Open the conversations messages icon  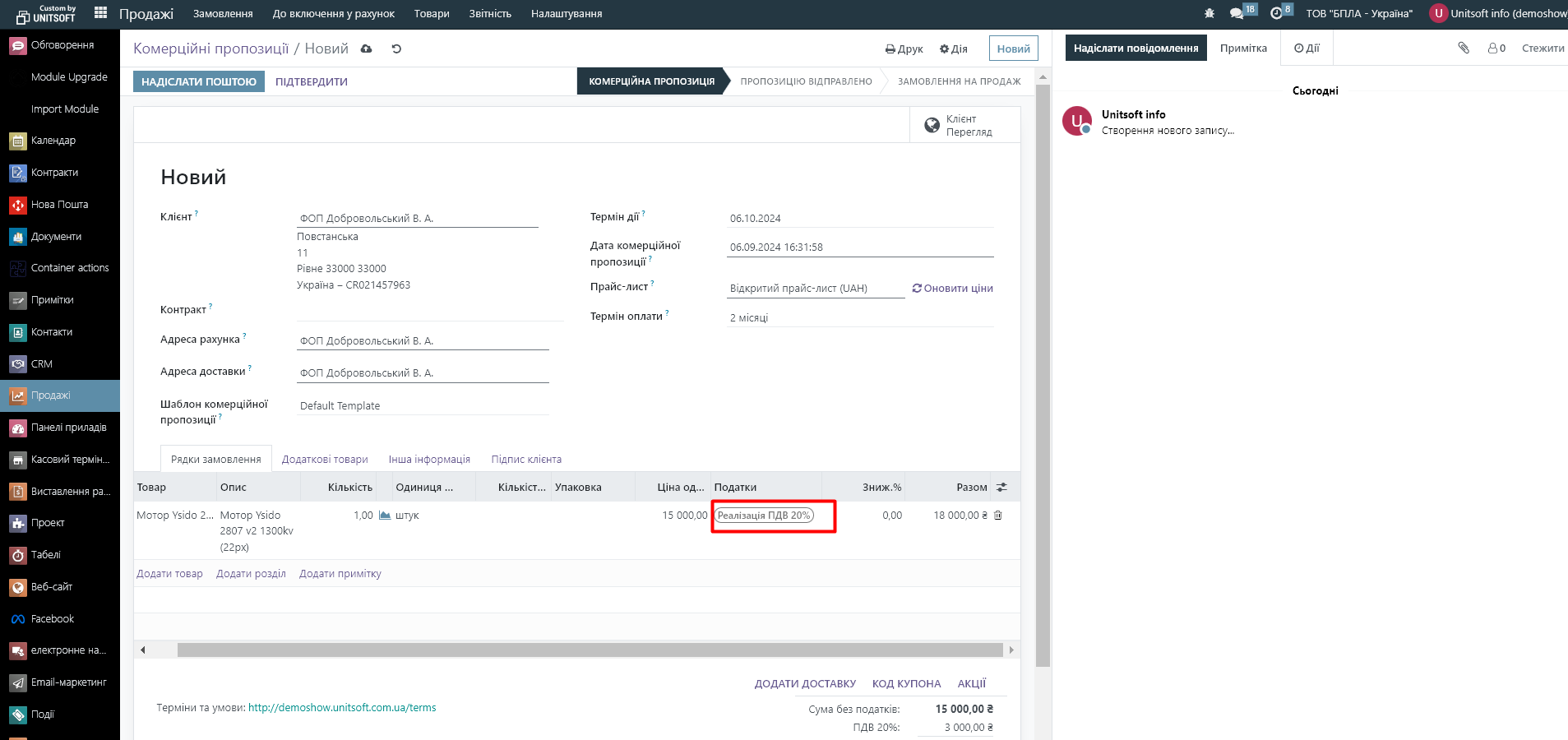tap(1237, 13)
